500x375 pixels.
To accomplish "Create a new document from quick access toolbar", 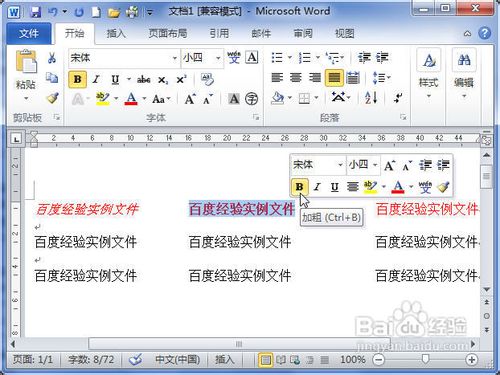I will 96,12.
